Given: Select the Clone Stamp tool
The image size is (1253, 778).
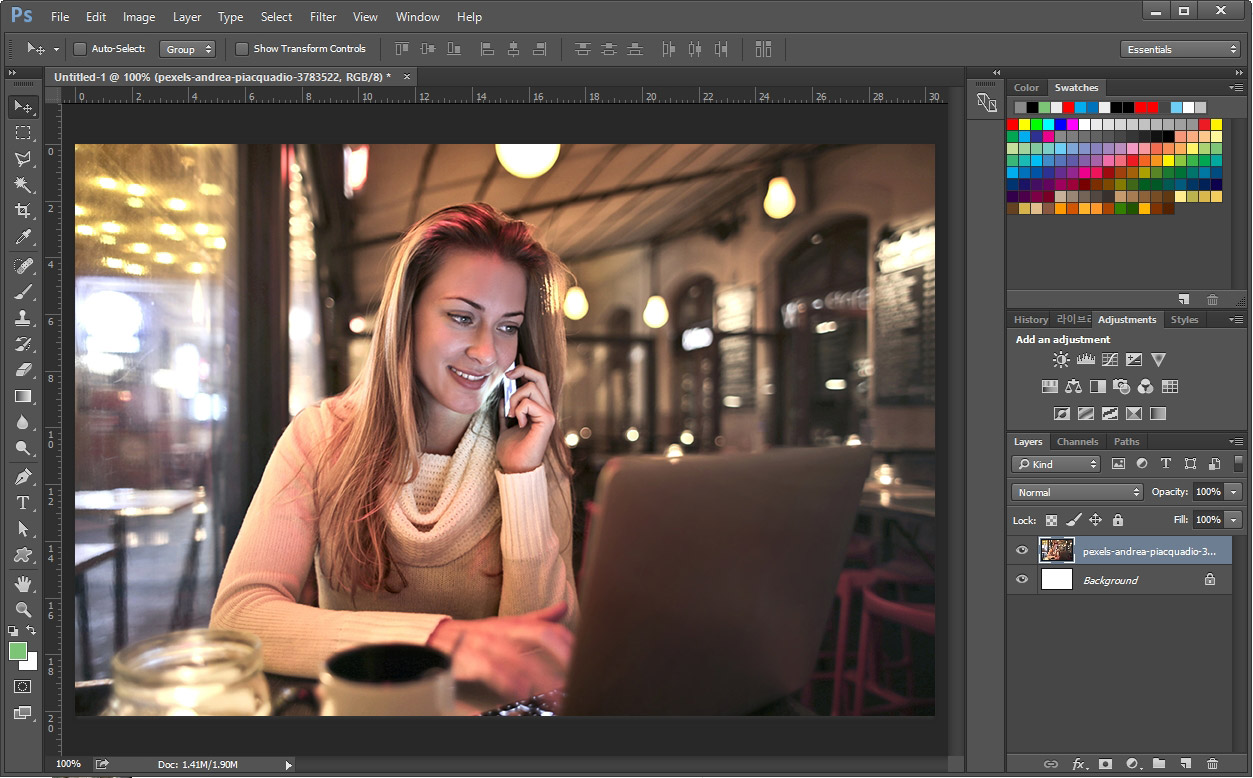Looking at the screenshot, I should (23, 318).
